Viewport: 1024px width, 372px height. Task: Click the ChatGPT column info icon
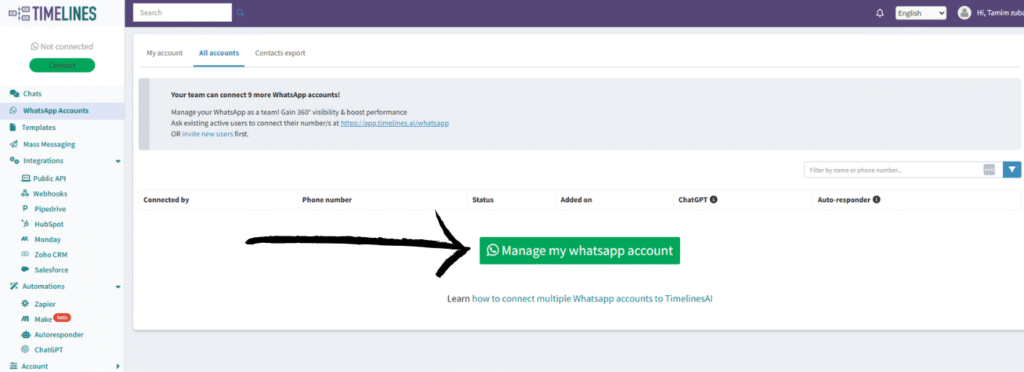[714, 200]
